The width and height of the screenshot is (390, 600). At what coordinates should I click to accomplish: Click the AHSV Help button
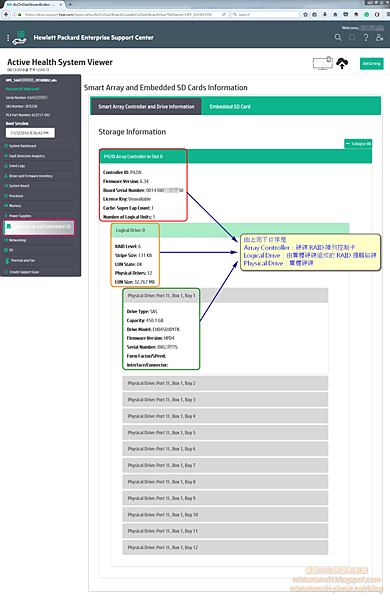point(371,64)
